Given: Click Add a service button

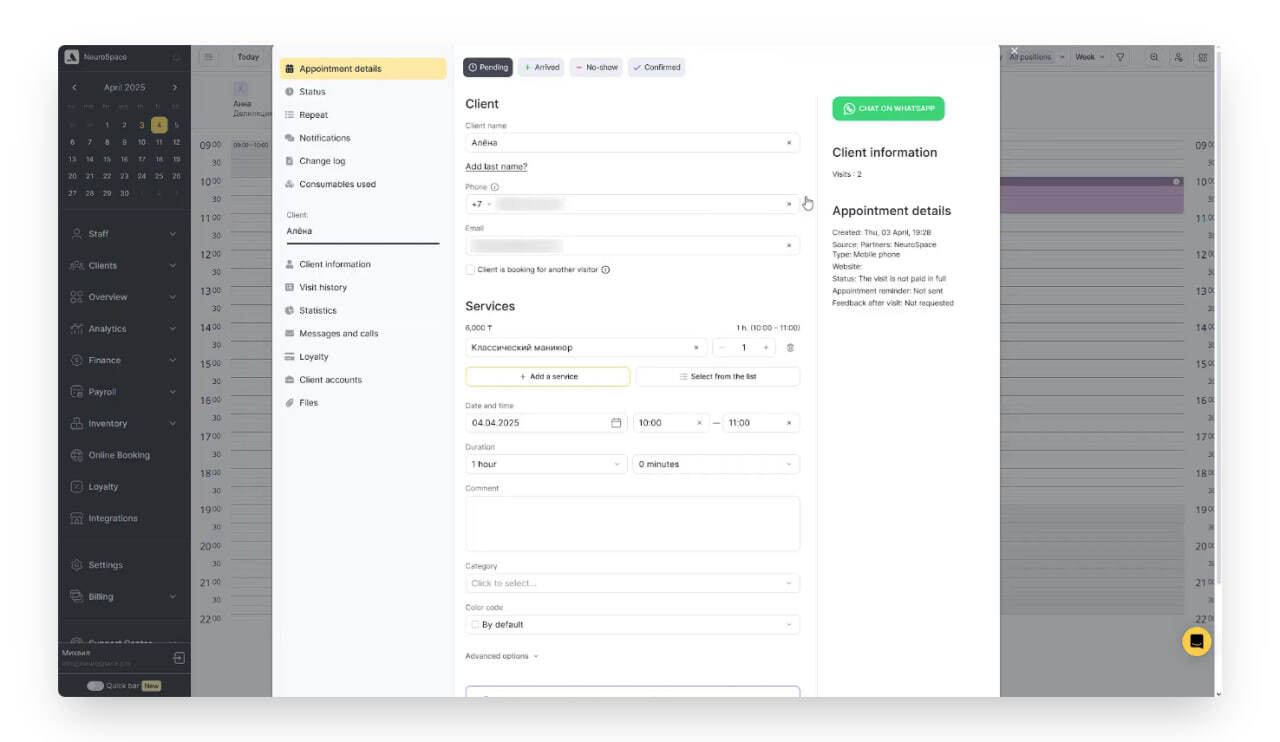Looking at the screenshot, I should tap(548, 377).
